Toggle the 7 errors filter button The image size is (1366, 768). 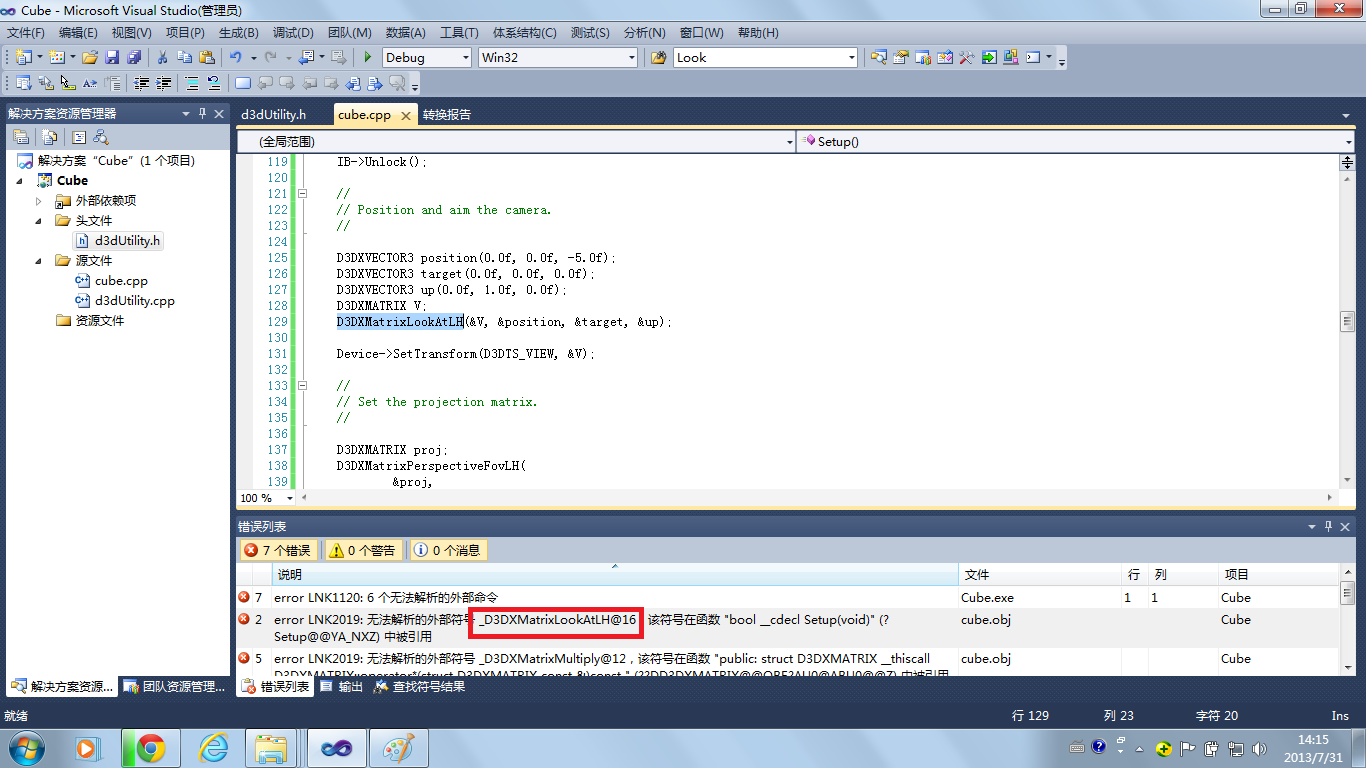pyautogui.click(x=278, y=550)
